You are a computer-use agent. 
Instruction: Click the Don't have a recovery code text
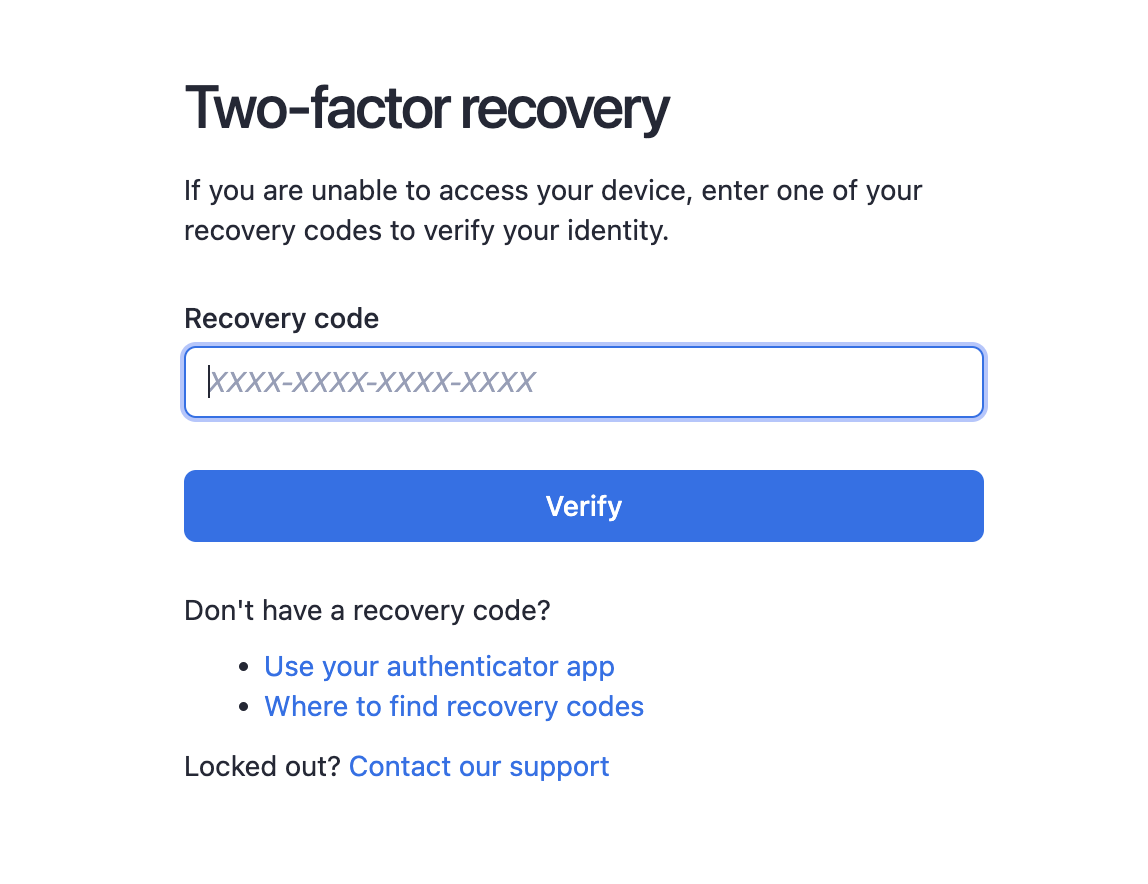(366, 610)
